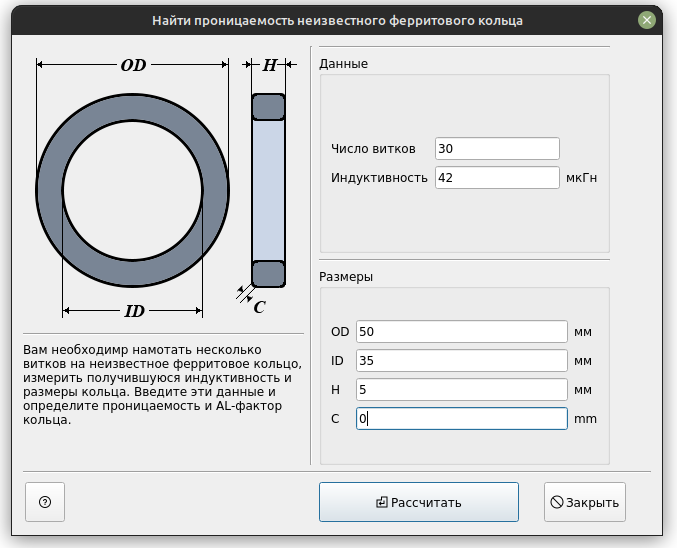Click the H label above the cross-section

point(269,65)
